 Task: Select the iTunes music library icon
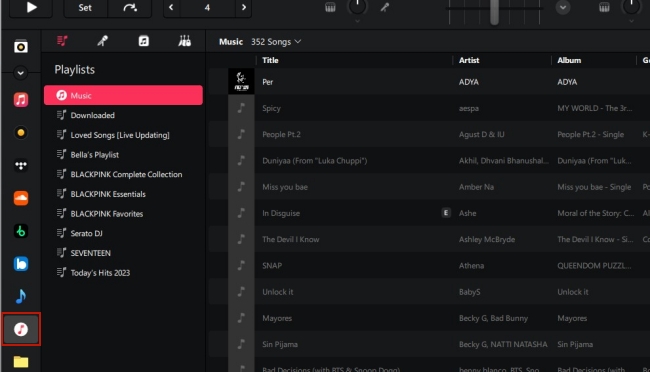21,329
